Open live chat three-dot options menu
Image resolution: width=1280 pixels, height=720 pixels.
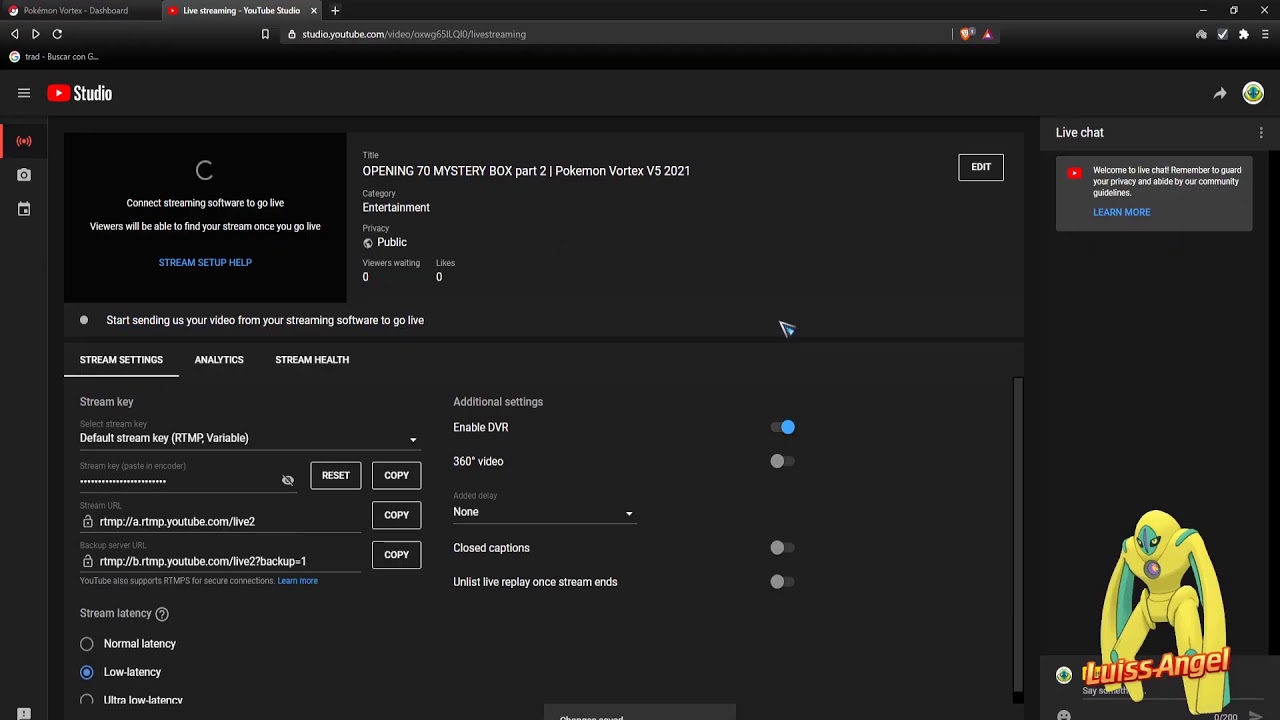(x=1261, y=132)
